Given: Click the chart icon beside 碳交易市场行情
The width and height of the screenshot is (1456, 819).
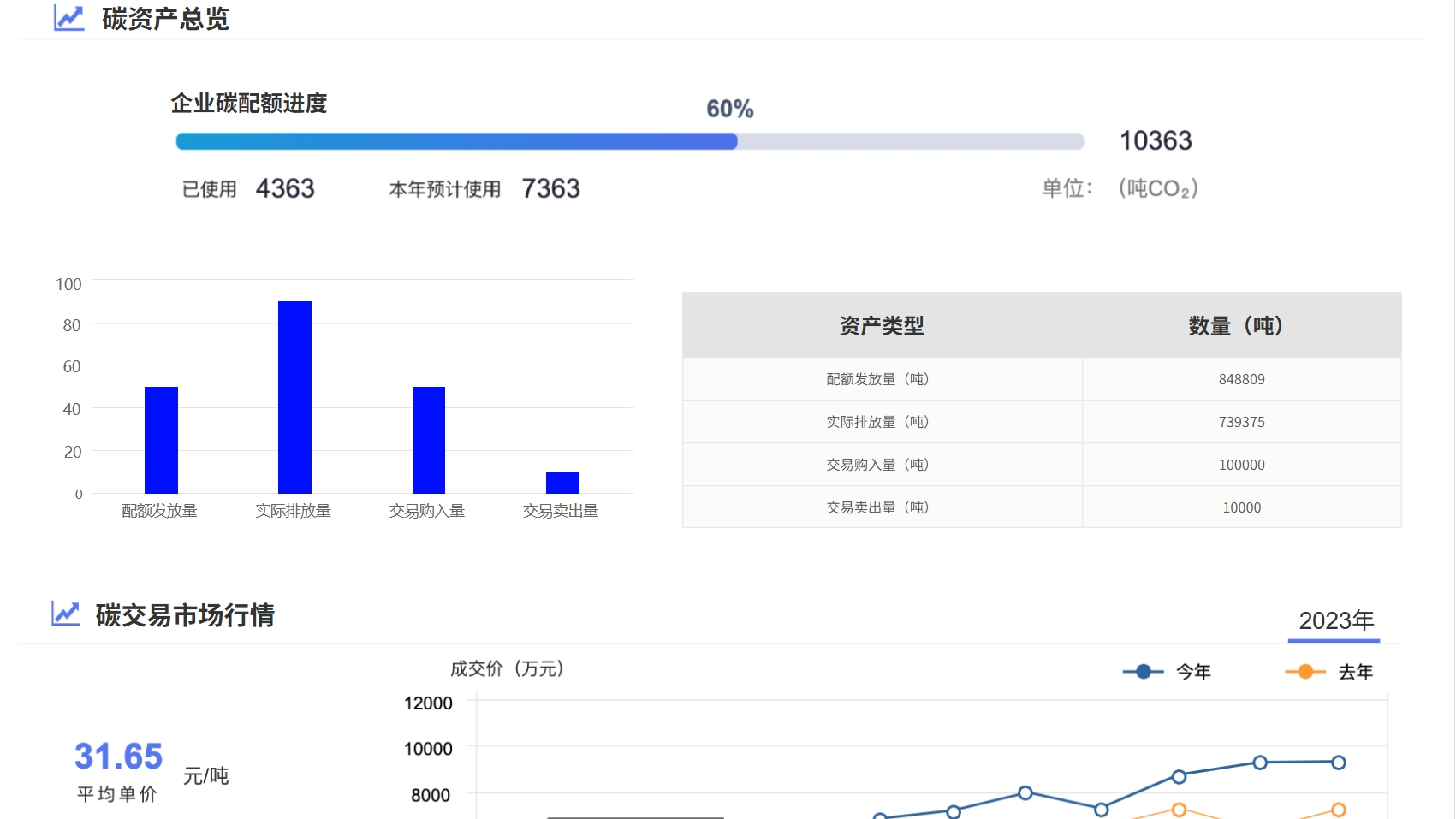Looking at the screenshot, I should pyautogui.click(x=66, y=614).
